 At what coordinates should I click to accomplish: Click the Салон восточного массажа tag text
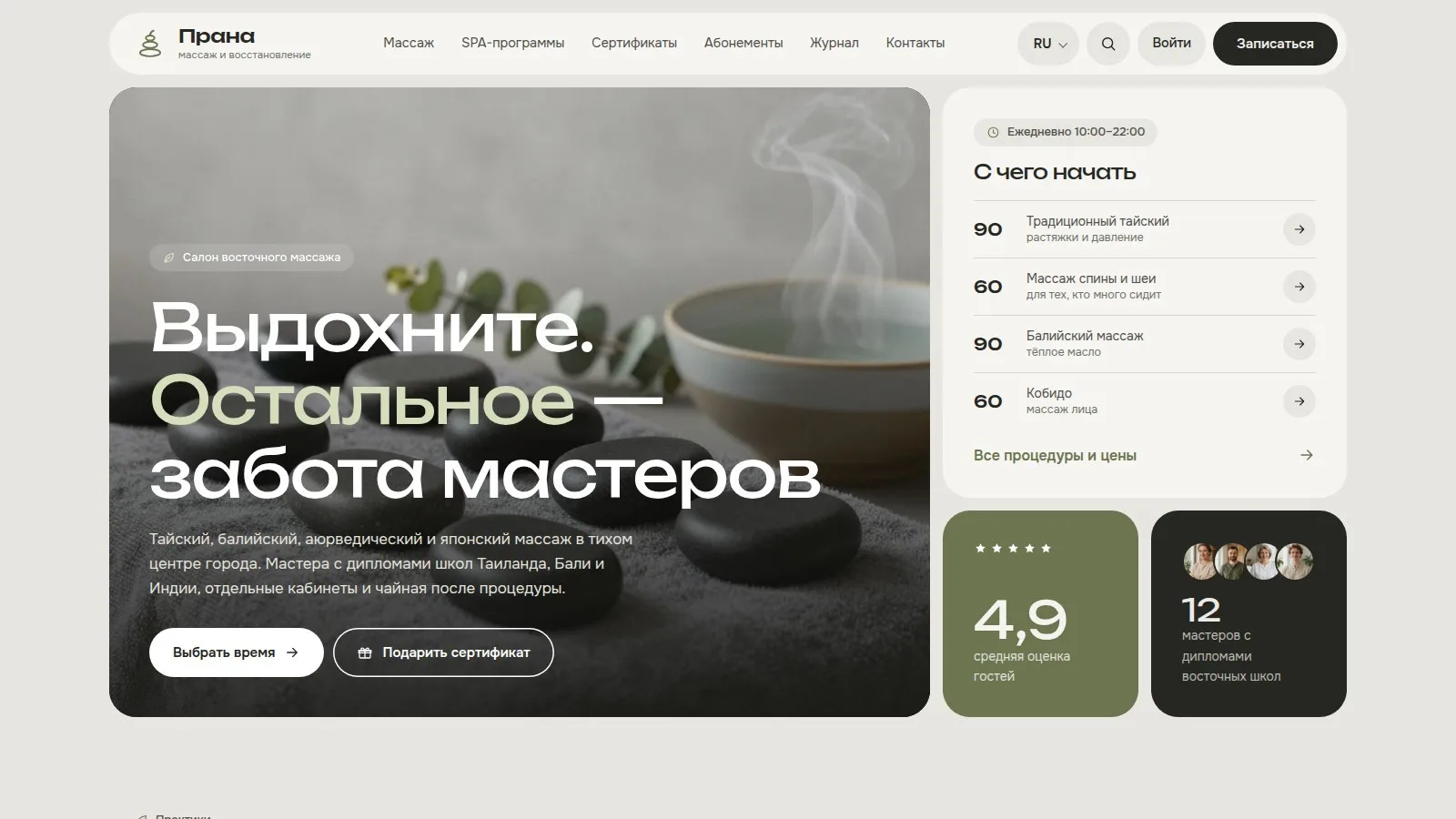(x=261, y=258)
